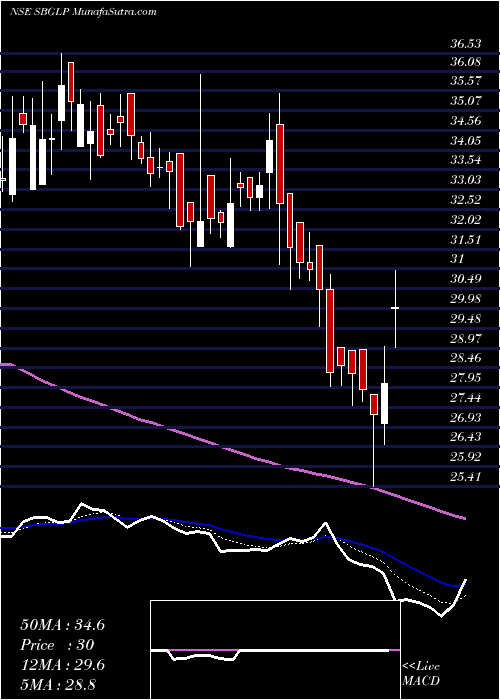Click the 28.46 price axis label
500x700 pixels.
click(x=466, y=358)
